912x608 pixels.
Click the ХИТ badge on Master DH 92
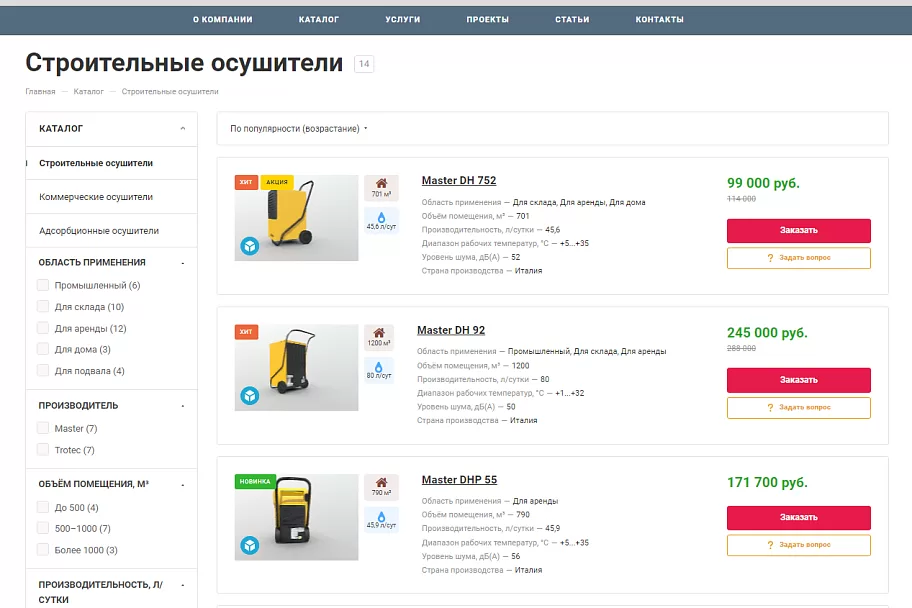click(x=246, y=332)
